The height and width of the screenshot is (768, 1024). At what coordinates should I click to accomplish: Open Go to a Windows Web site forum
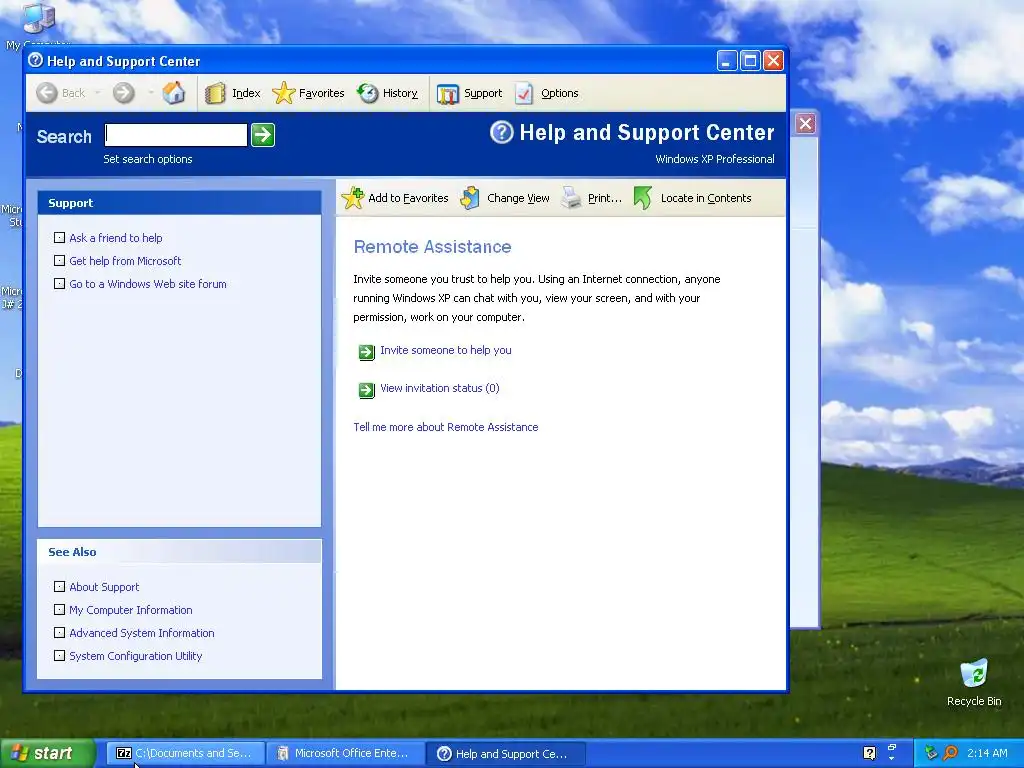[148, 283]
